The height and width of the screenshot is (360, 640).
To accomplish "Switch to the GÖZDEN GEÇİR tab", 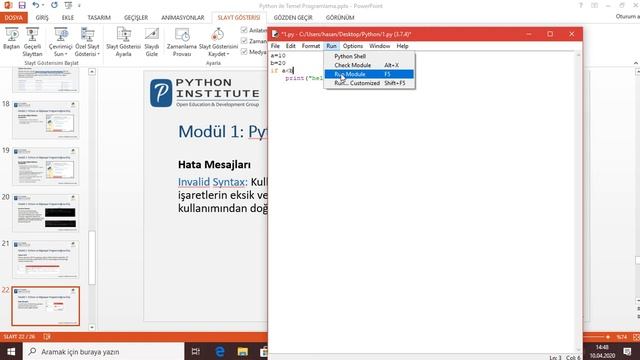I will tap(293, 18).
